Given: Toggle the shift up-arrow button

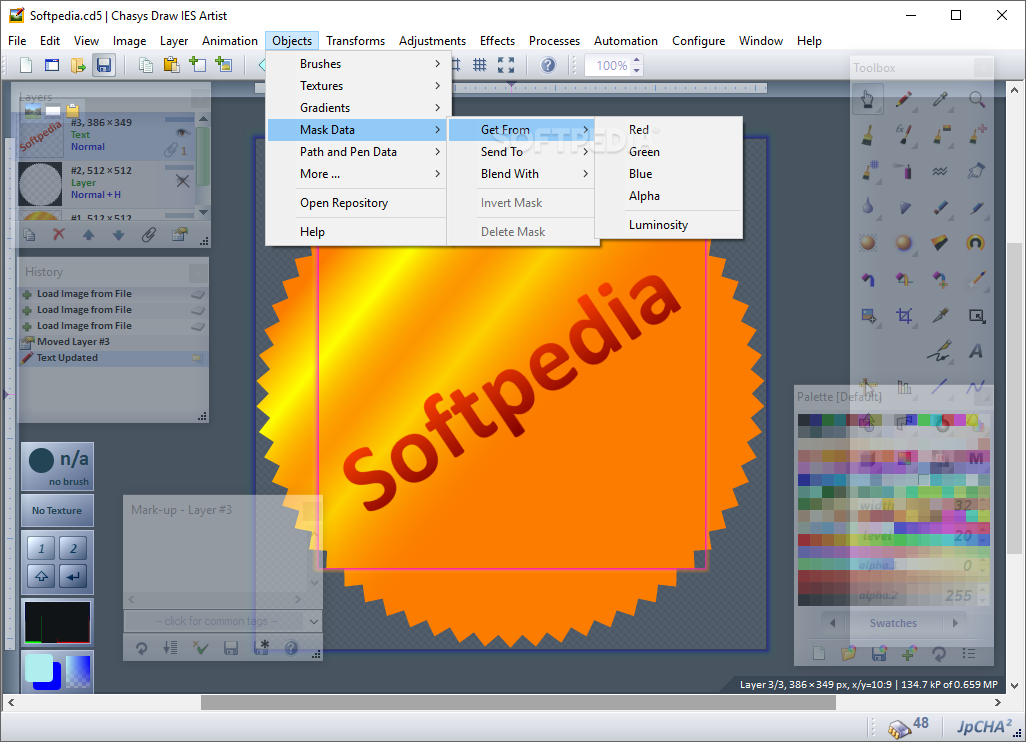Looking at the screenshot, I should [x=41, y=576].
